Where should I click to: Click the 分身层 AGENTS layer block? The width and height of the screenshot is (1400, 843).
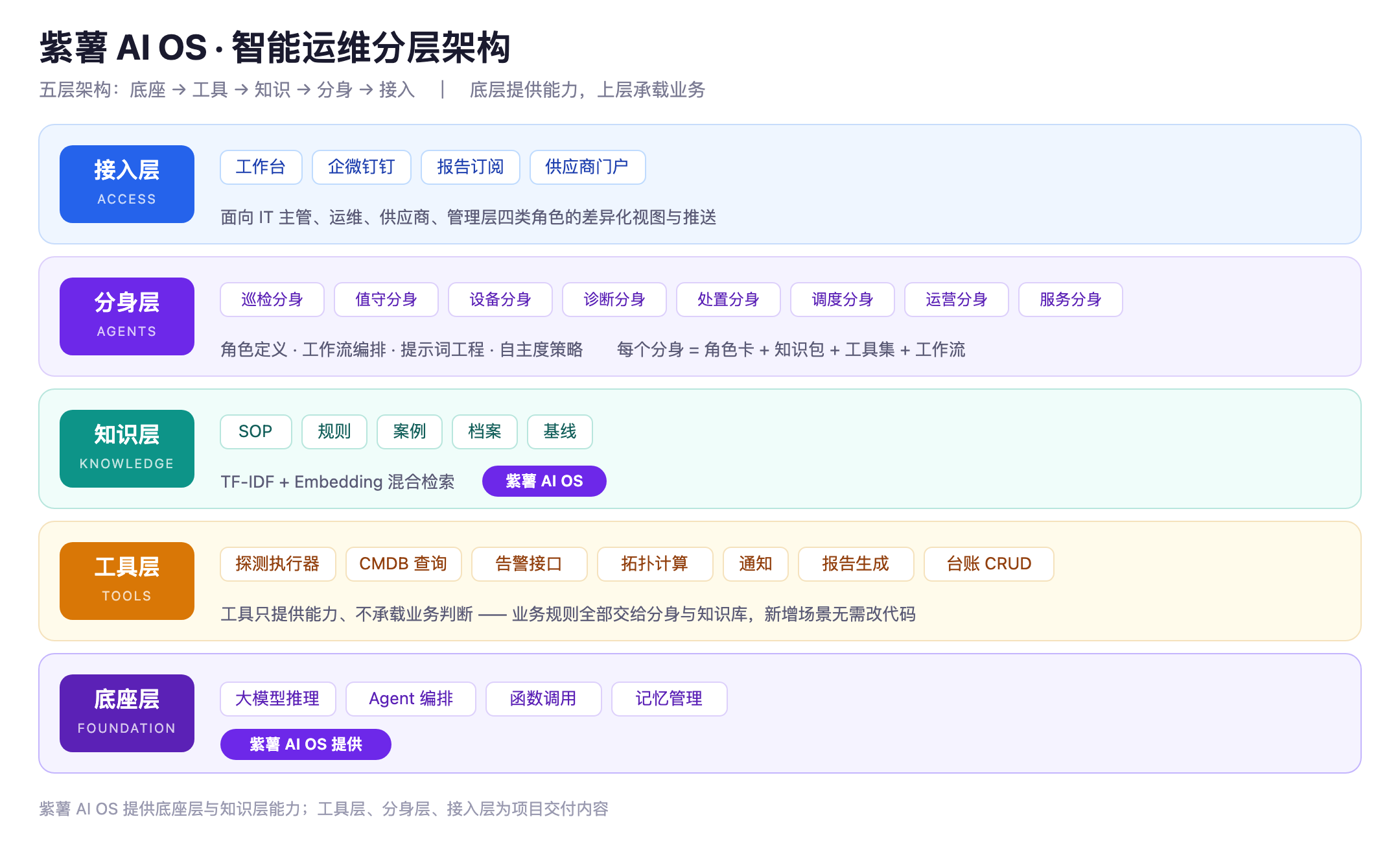click(127, 316)
